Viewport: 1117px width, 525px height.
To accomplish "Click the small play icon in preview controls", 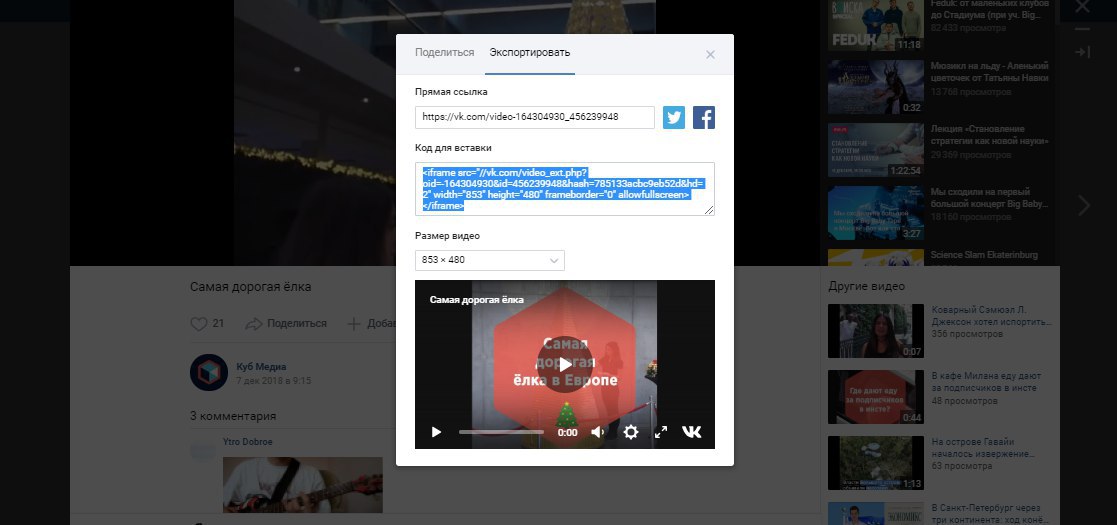I will (436, 432).
